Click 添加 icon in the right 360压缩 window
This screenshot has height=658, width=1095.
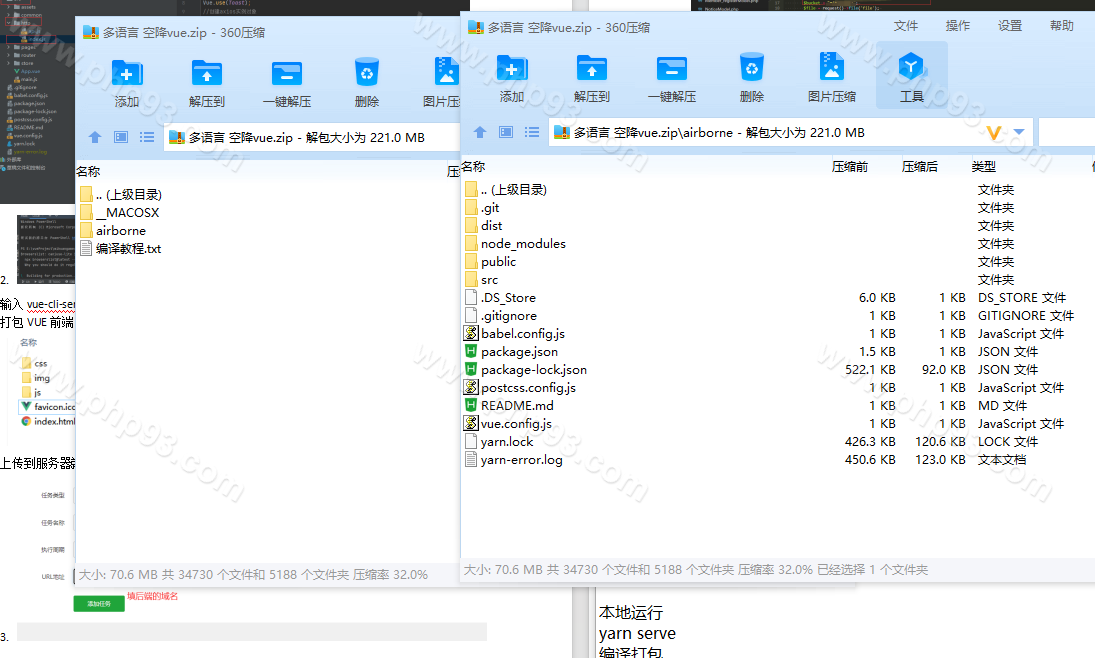(512, 78)
